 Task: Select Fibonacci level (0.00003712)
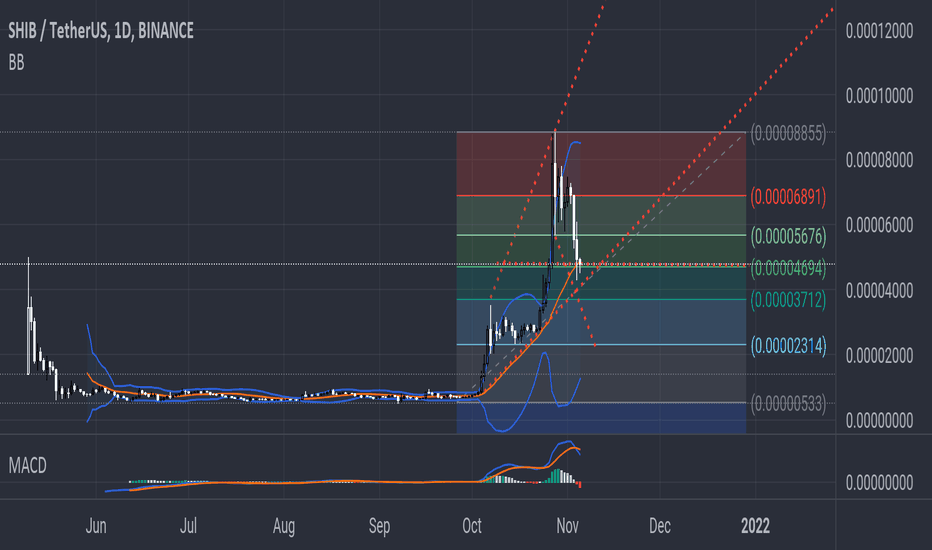click(788, 300)
